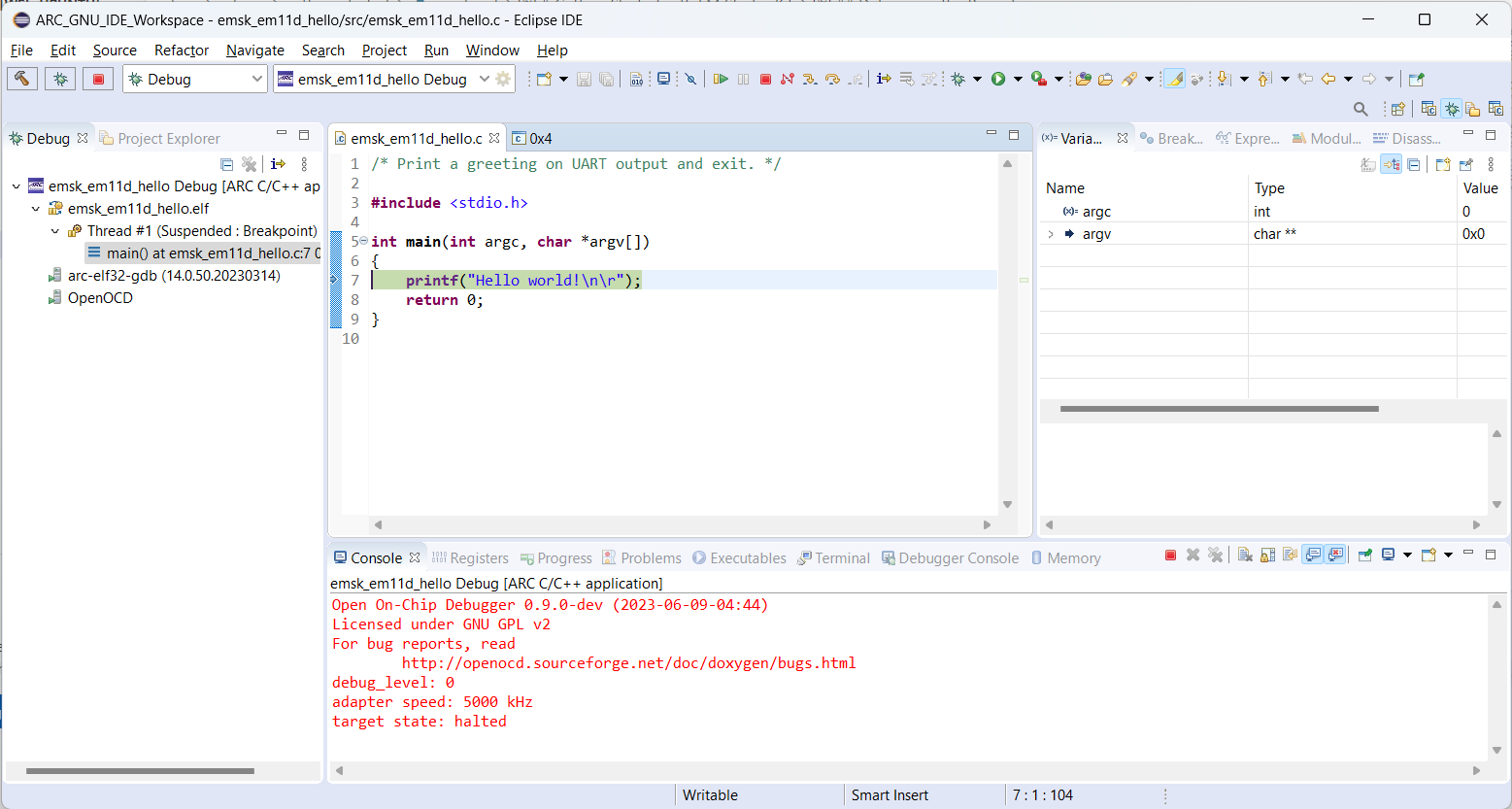This screenshot has height=809, width=1512.
Task: Click the Build hammer icon
Action: 21,79
